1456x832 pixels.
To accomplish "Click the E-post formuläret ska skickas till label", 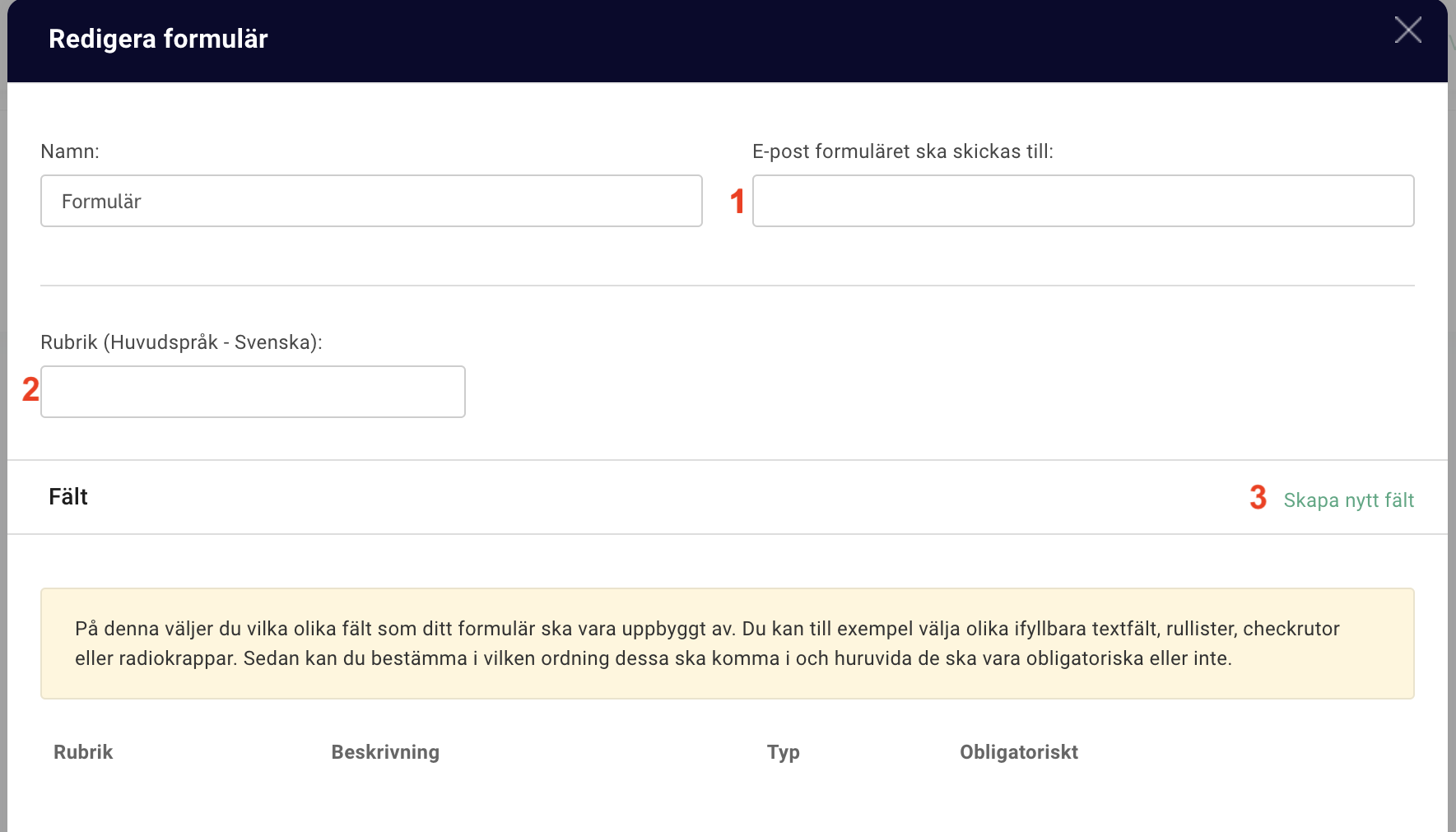I will coord(903,151).
